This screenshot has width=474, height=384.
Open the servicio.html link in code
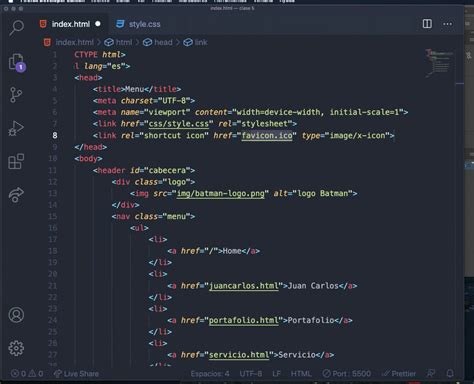(239, 355)
